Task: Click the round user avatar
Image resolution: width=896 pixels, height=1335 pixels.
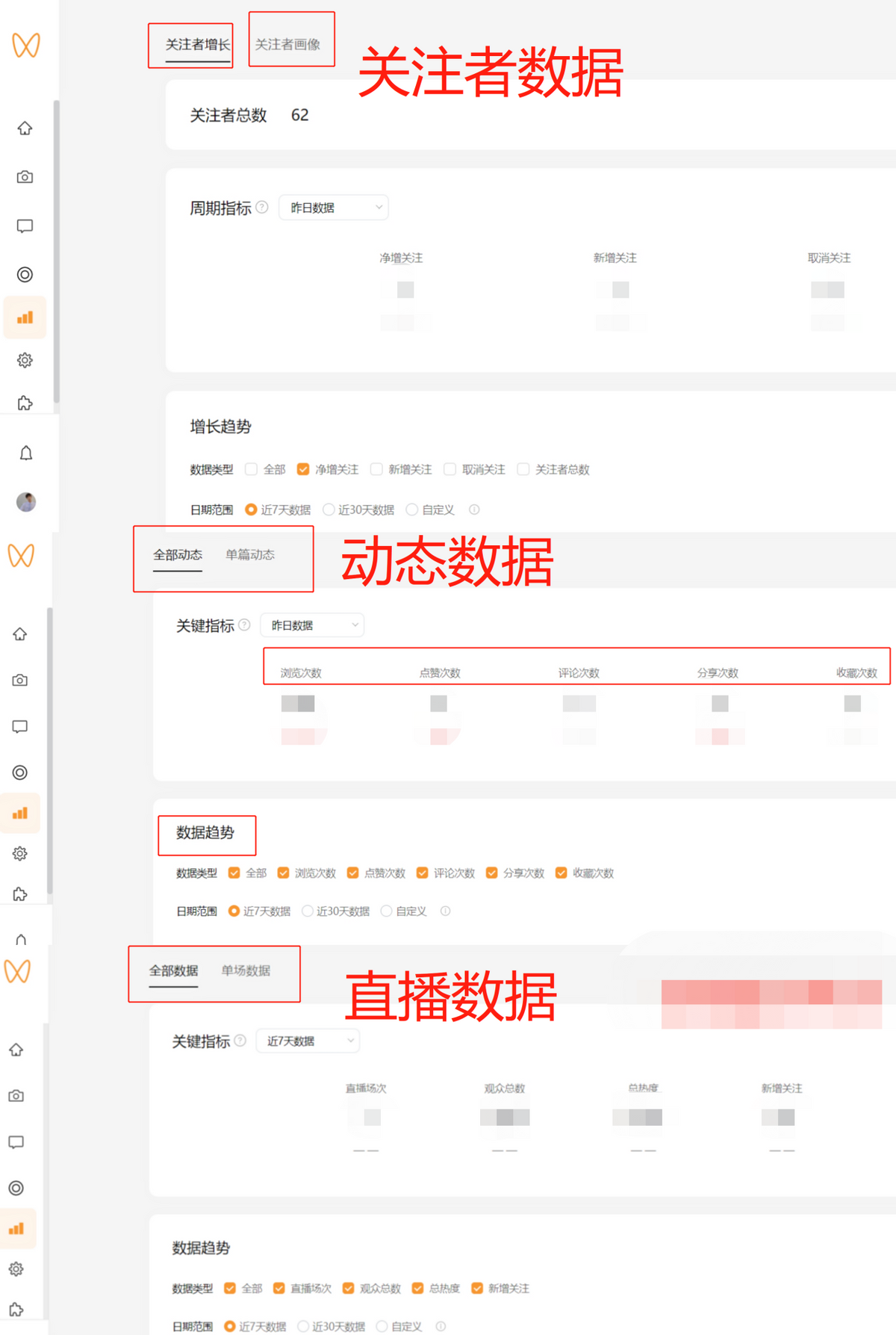Action: pos(26,501)
